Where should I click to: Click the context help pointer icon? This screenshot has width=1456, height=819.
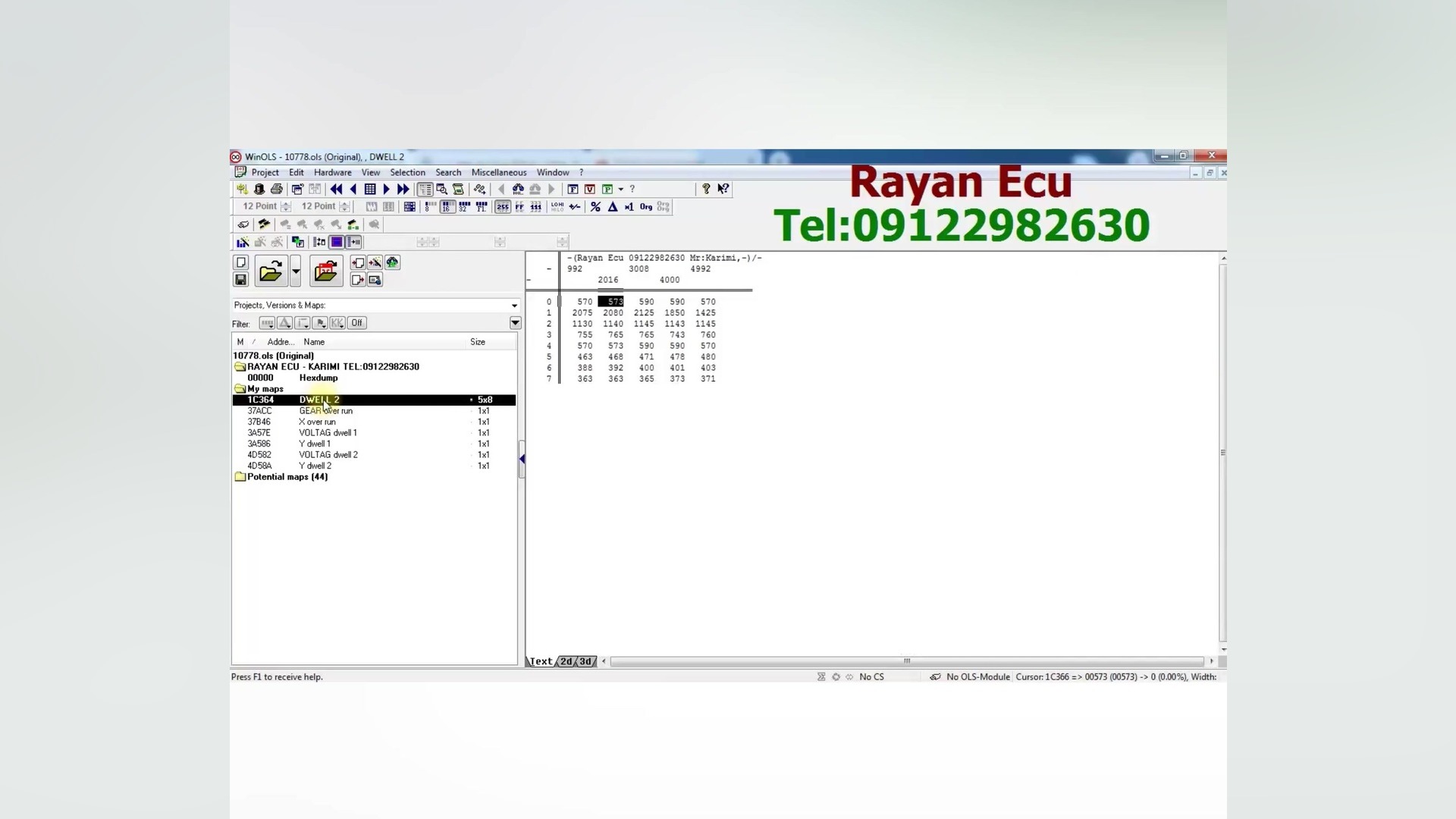tap(723, 189)
